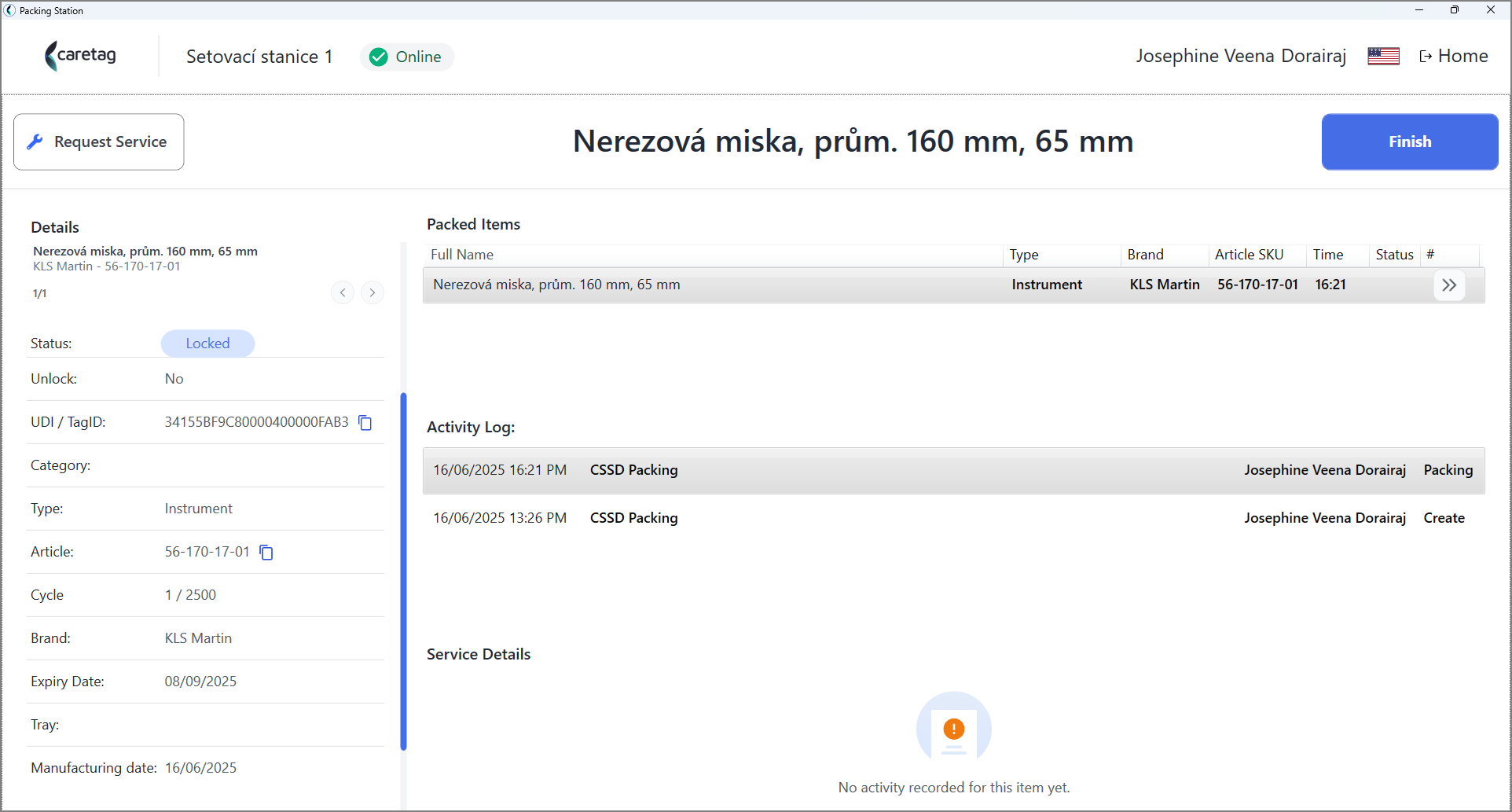Click the blue Finish button

pyautogui.click(x=1410, y=142)
